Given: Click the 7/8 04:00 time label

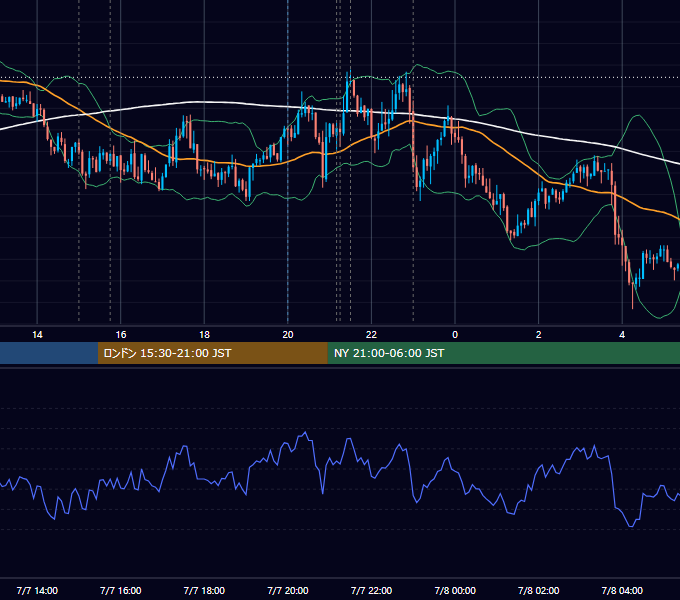Looking at the screenshot, I should click(622, 590).
